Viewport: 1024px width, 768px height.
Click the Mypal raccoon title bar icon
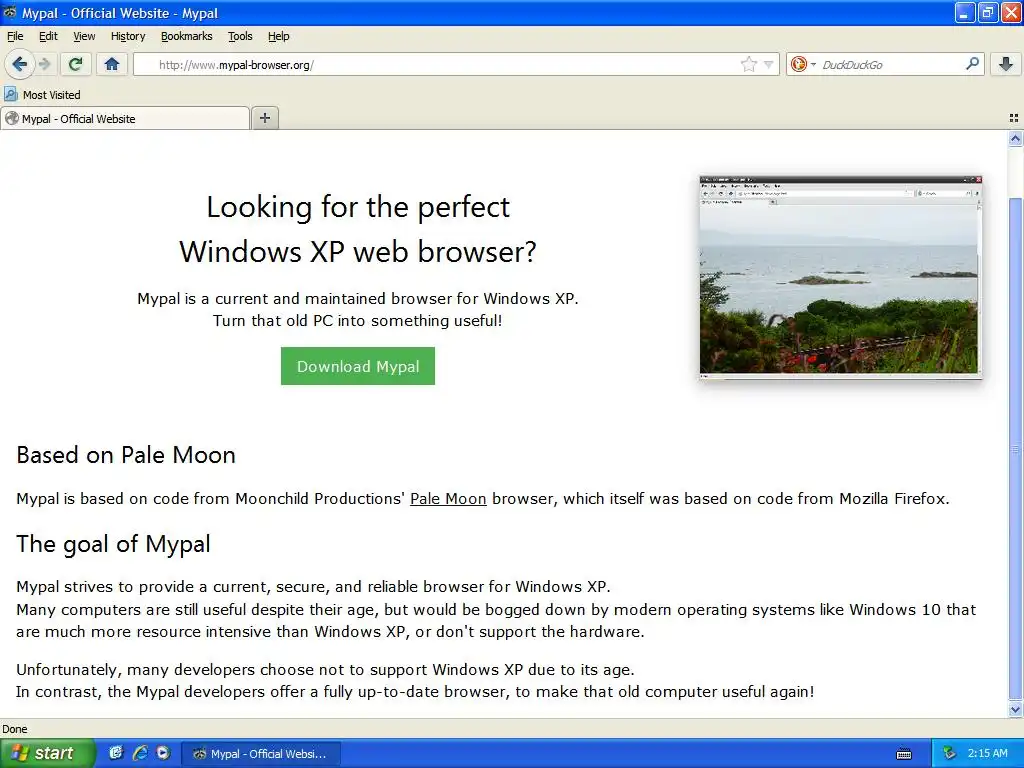click(10, 12)
